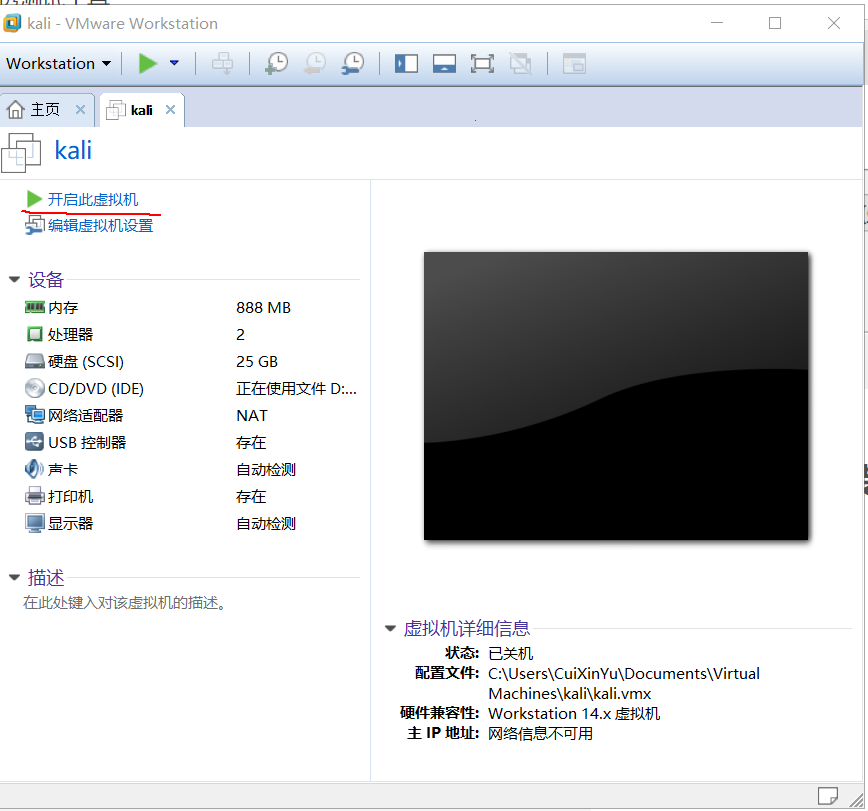Close the 主页 tab
This screenshot has height=811, width=868.
(80, 110)
